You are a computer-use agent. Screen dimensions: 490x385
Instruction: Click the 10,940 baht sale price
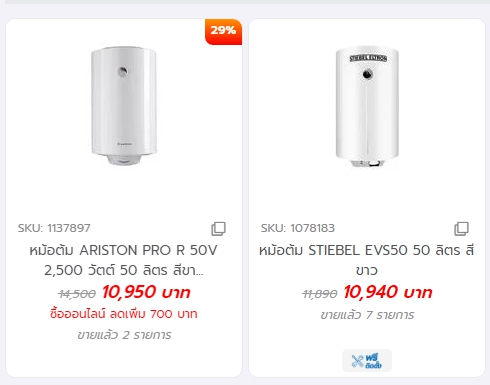pyautogui.click(x=388, y=292)
